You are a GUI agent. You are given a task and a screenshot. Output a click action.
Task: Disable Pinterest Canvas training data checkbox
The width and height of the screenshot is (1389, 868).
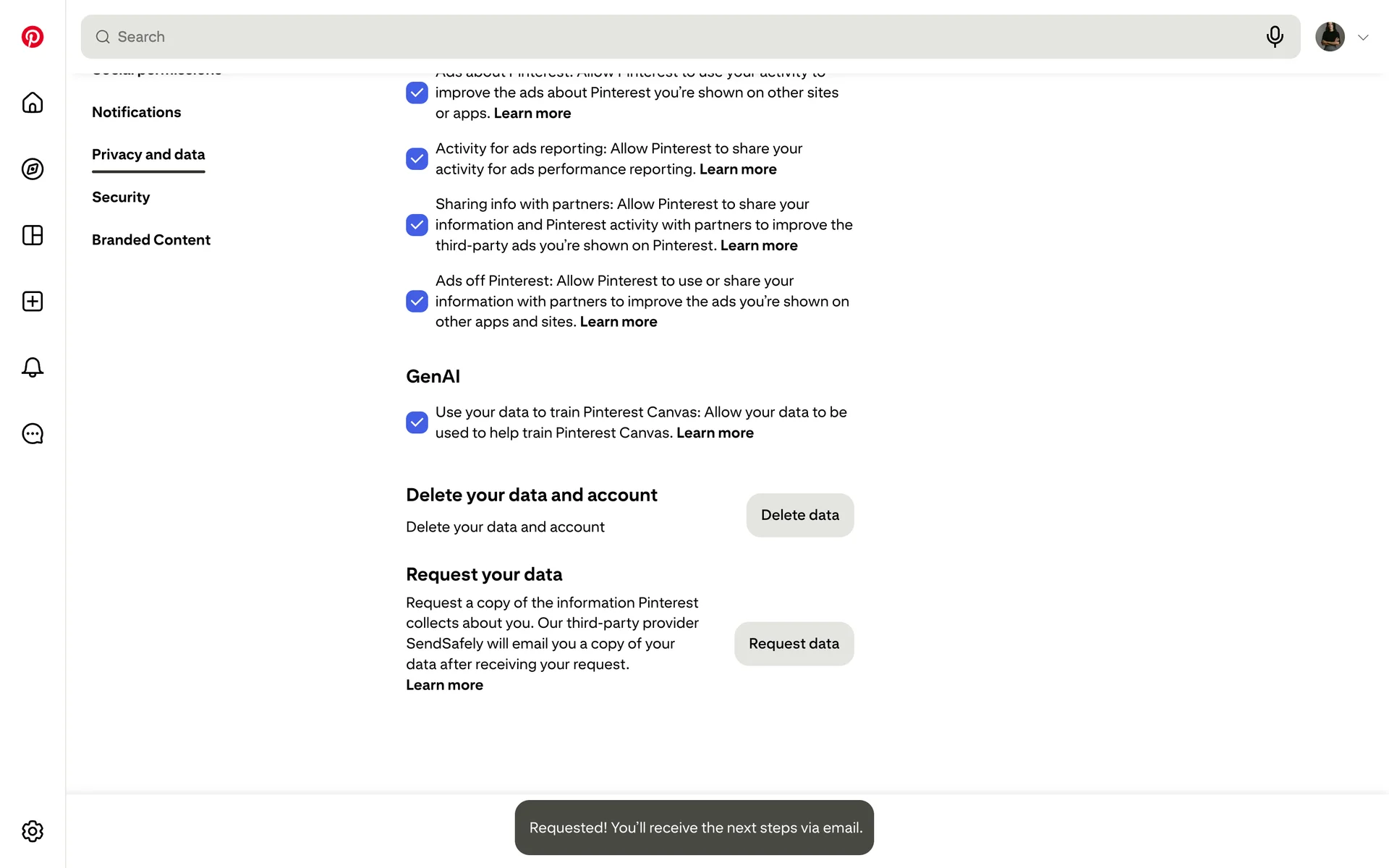417,422
